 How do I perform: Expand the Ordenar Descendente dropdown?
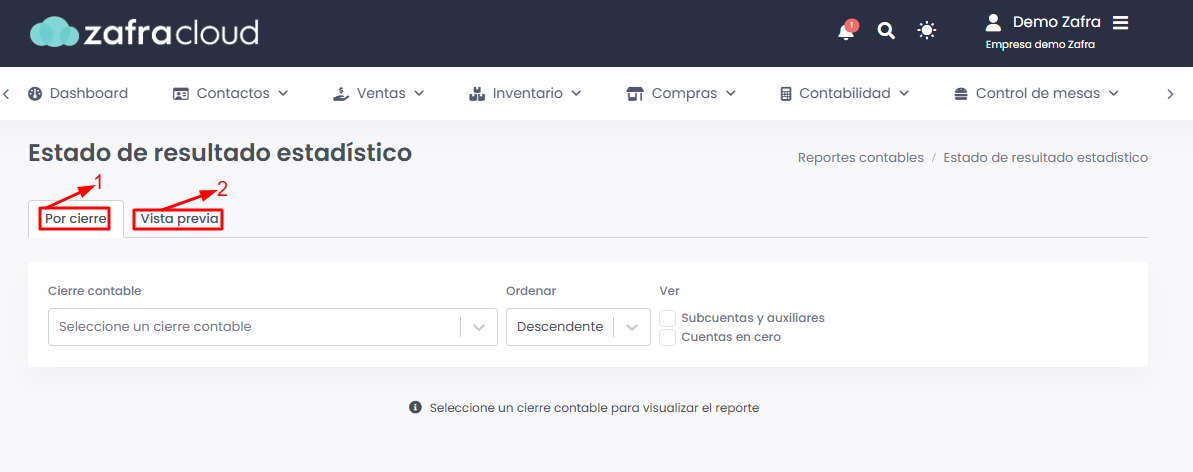578,327
